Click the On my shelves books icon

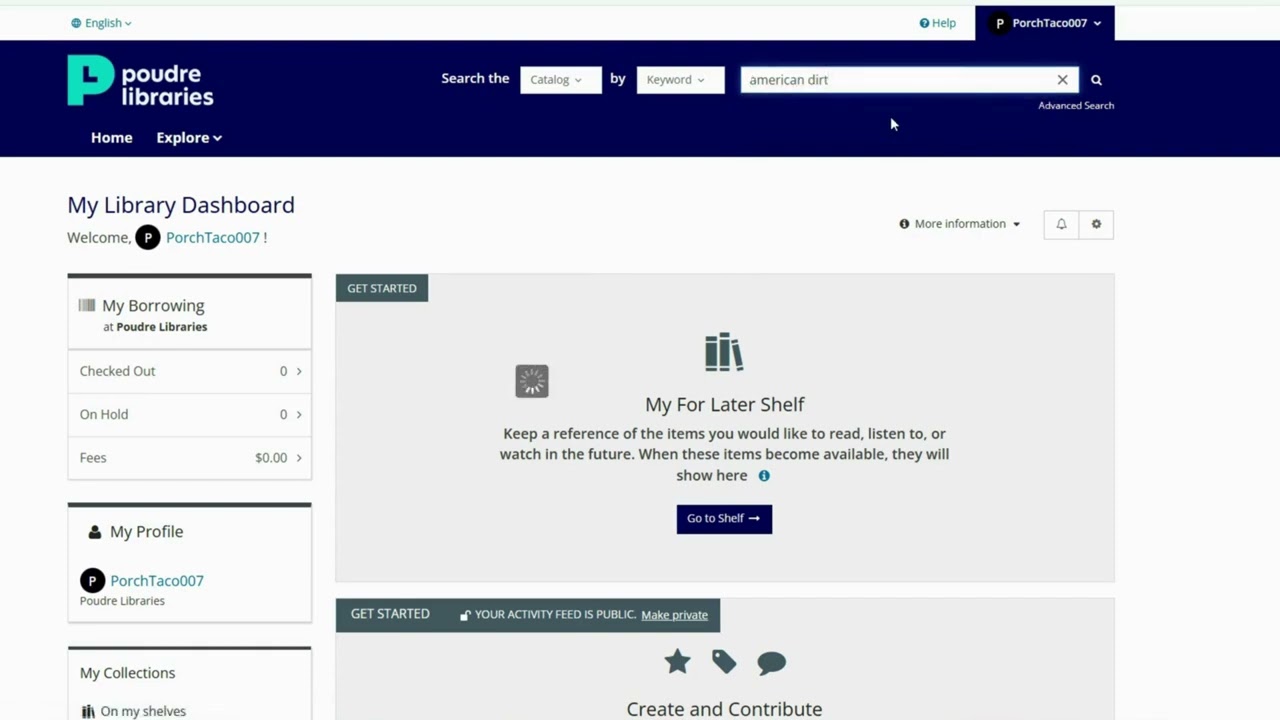88,712
